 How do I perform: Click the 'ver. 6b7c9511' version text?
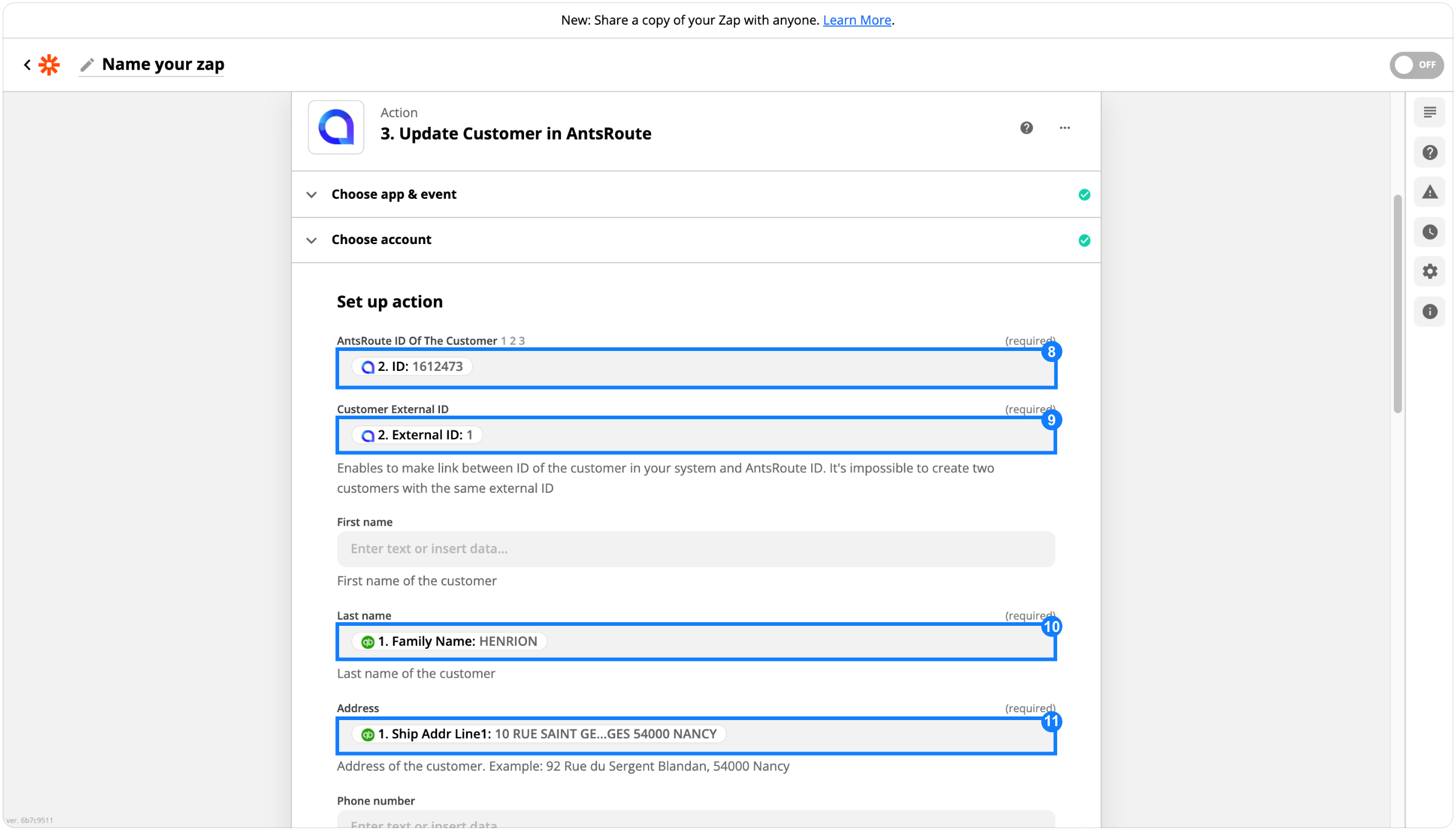click(x=30, y=820)
